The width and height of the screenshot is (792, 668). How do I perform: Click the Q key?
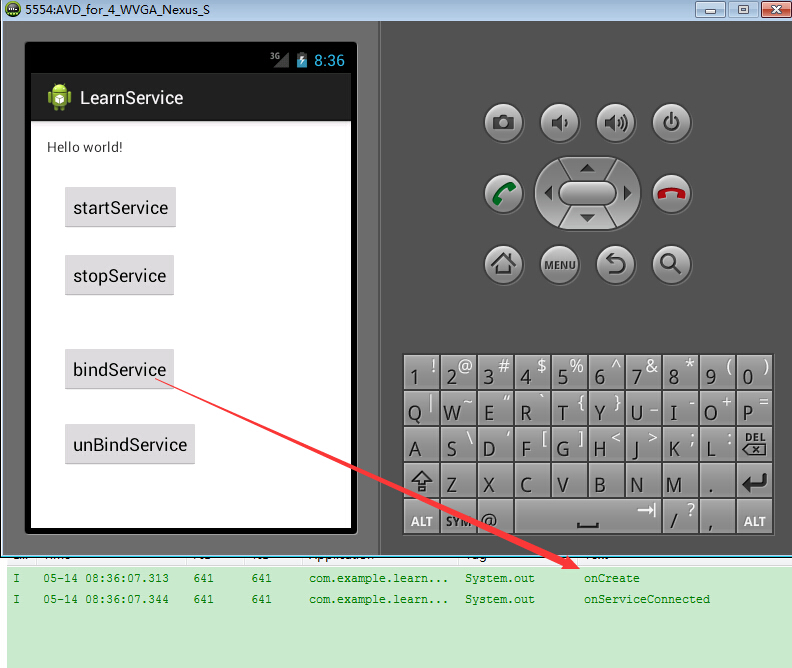(422, 408)
